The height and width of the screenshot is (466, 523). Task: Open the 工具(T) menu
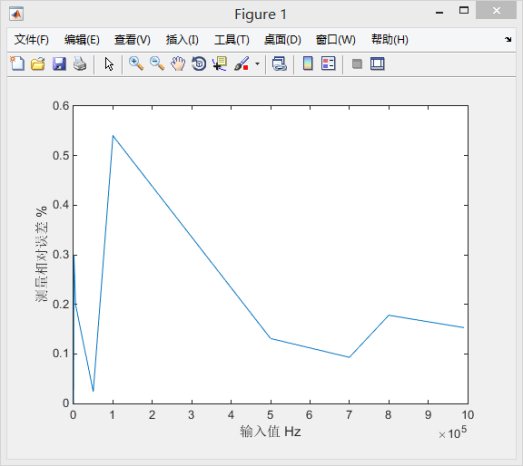[x=232, y=40]
